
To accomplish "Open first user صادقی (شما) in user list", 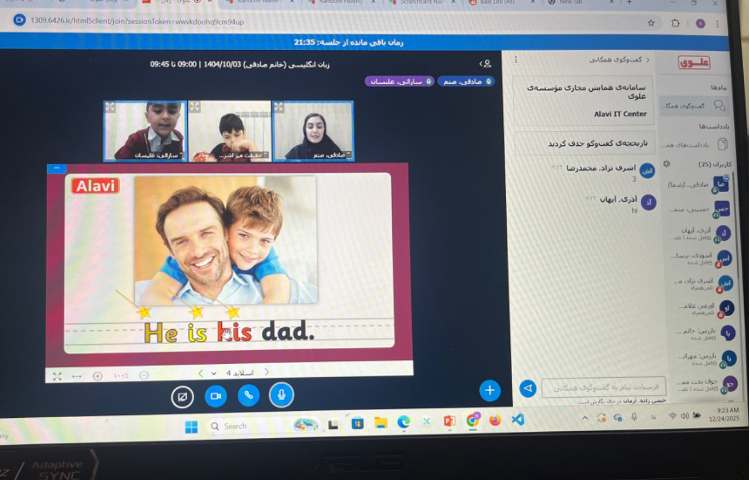I will click(x=698, y=185).
